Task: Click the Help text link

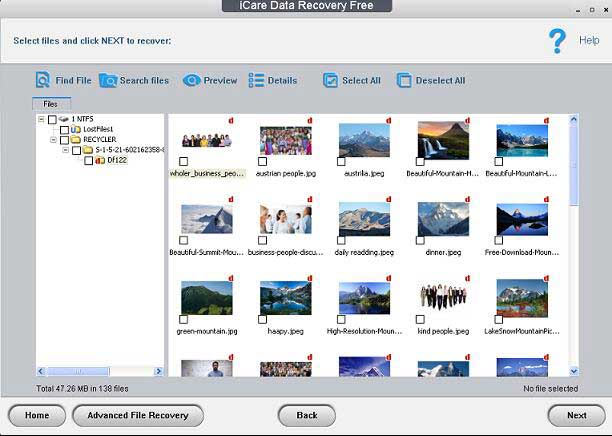Action: (589, 41)
